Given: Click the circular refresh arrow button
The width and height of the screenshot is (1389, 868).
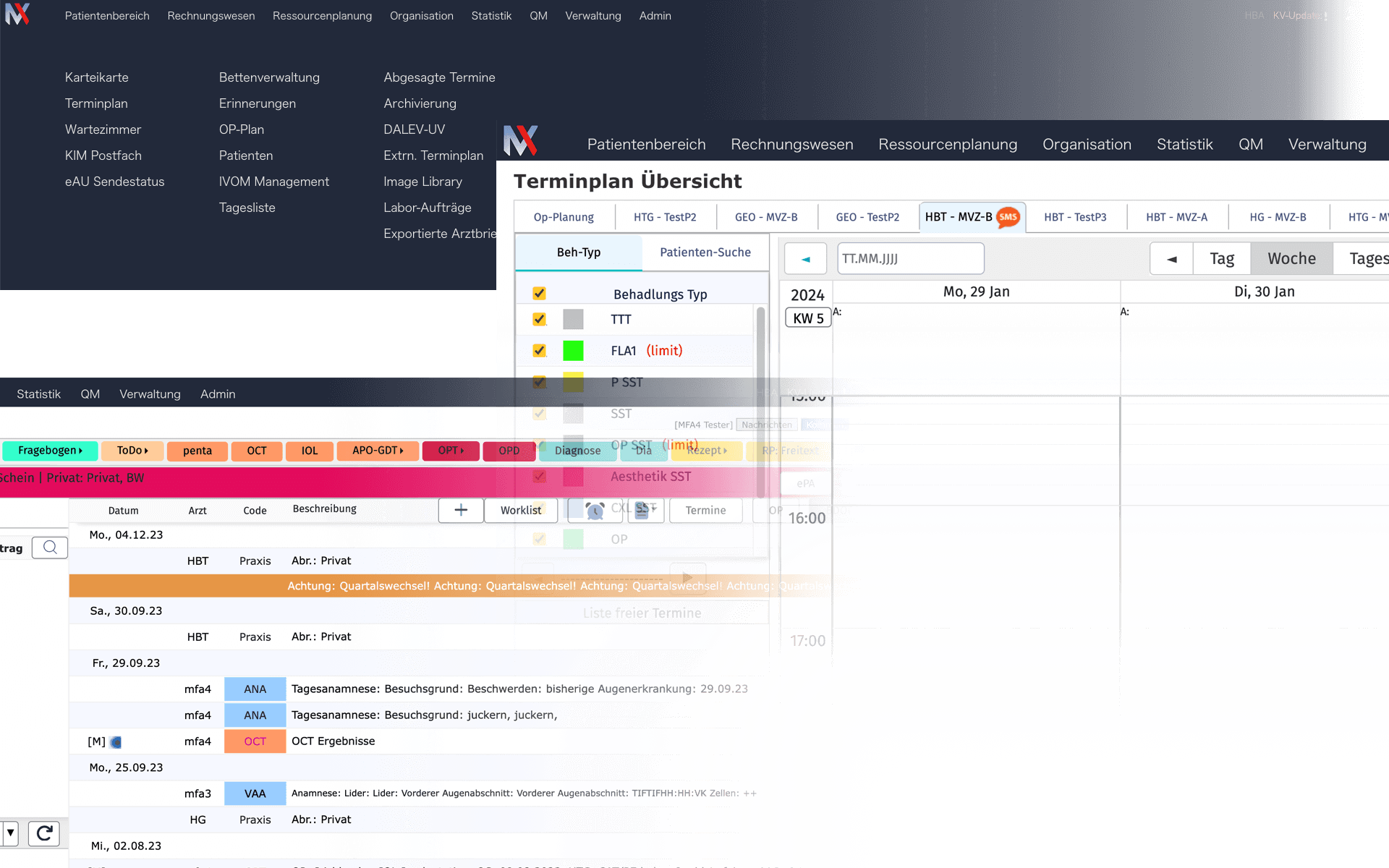Looking at the screenshot, I should (44, 833).
